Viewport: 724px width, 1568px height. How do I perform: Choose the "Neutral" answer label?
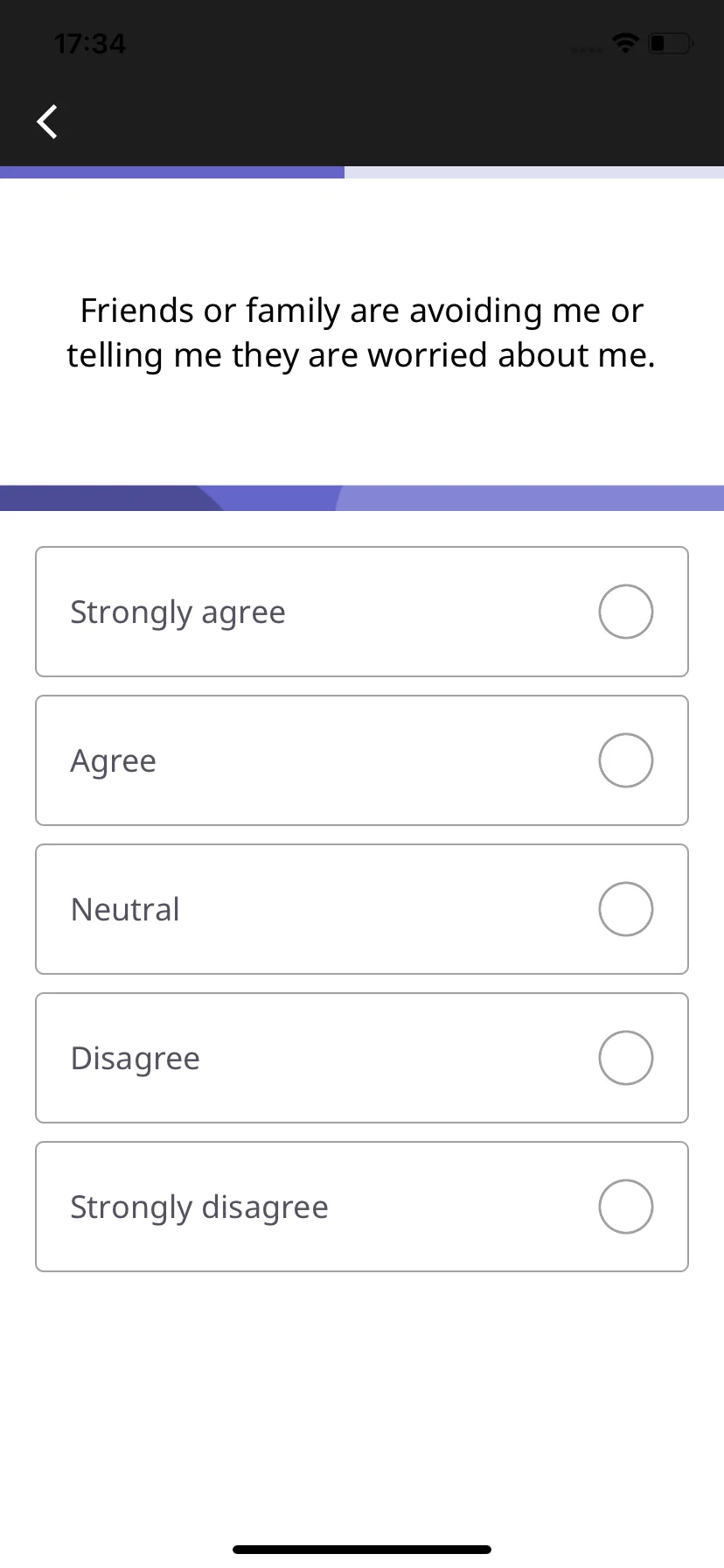125,910
